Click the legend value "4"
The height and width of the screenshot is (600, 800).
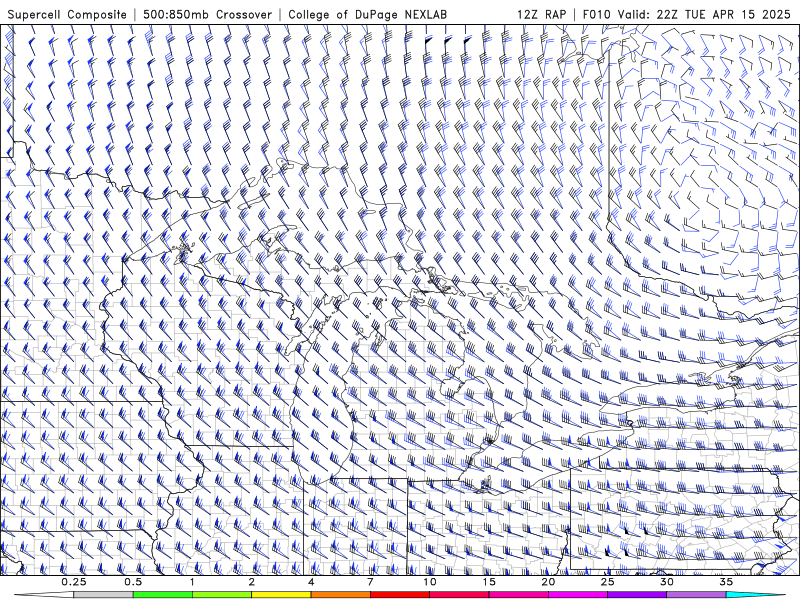tap(311, 582)
